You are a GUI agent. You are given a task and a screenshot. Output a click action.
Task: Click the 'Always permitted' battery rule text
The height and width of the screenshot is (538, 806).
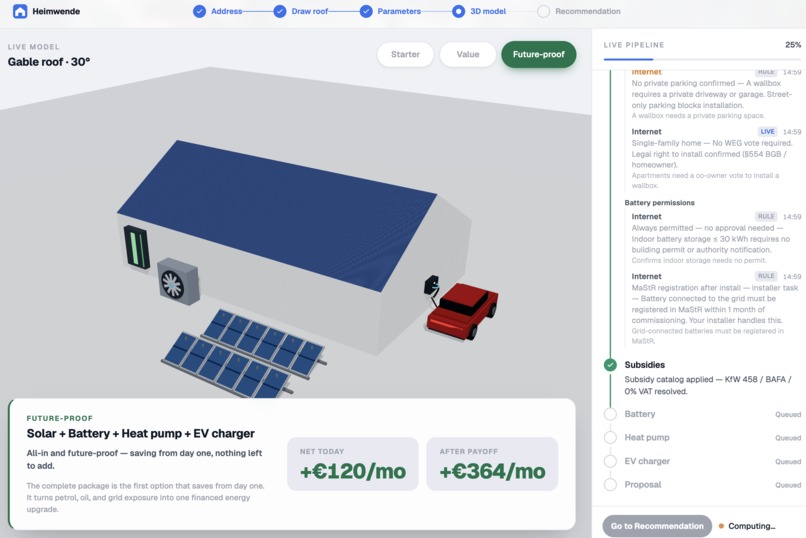click(x=710, y=239)
